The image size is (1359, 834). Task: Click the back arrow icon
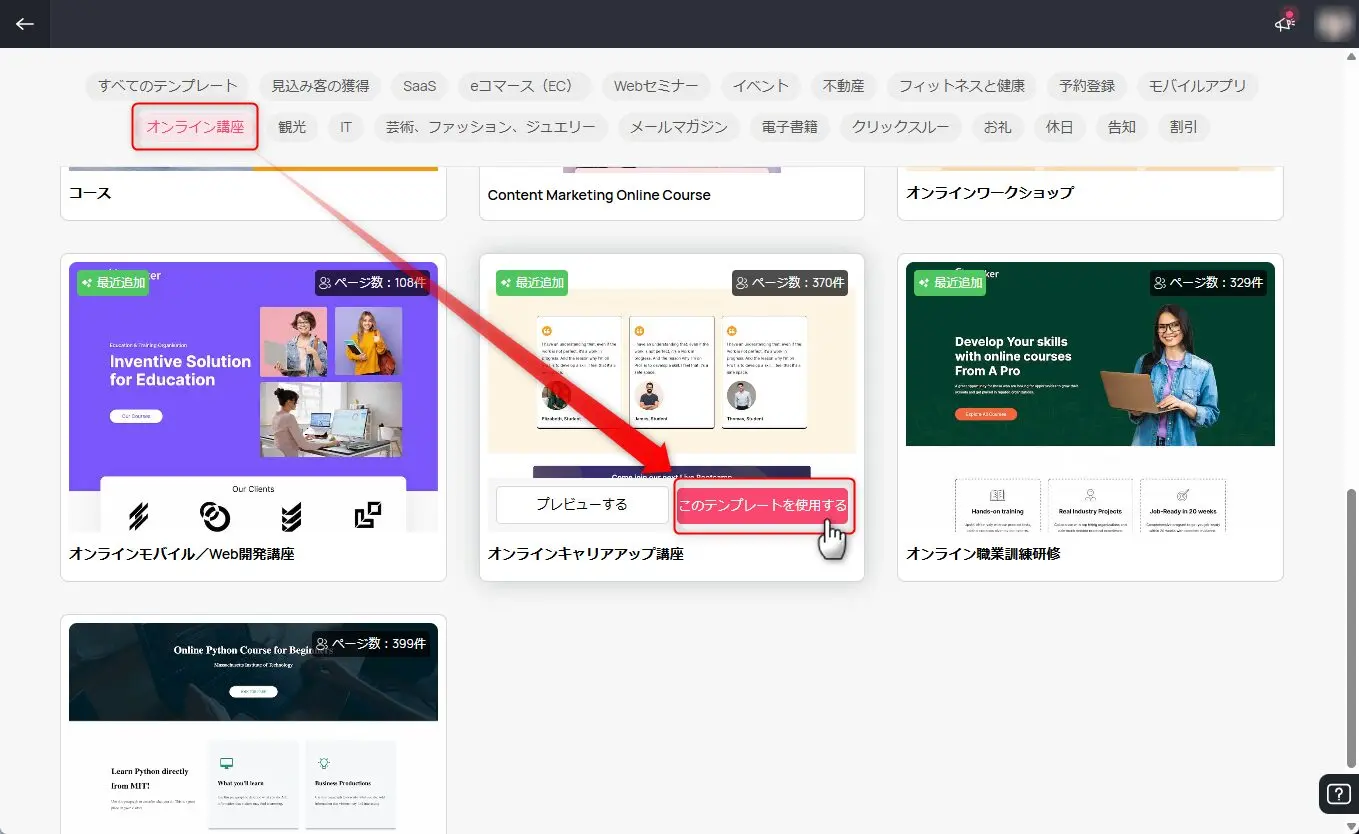(25, 24)
